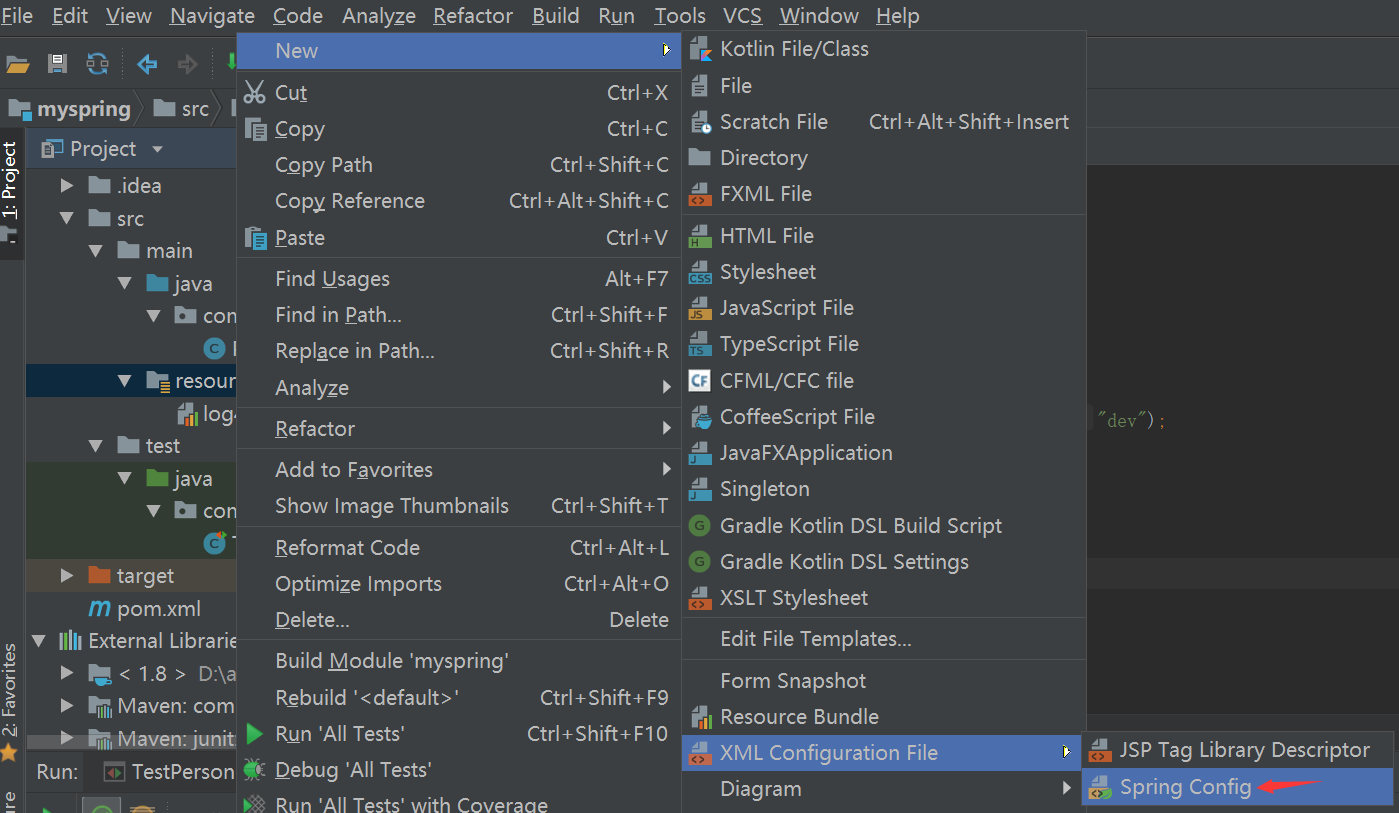Select Singleton template entry
1399x813 pixels.
tap(883, 489)
